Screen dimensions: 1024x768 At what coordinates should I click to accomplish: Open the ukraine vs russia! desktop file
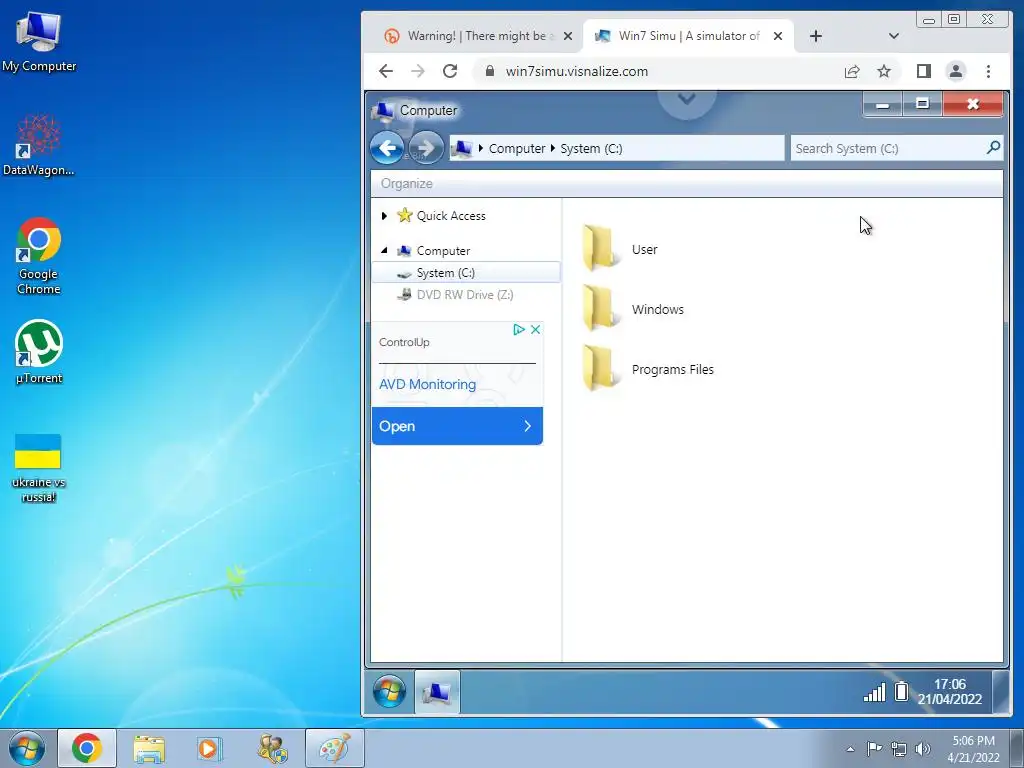pyautogui.click(x=39, y=468)
